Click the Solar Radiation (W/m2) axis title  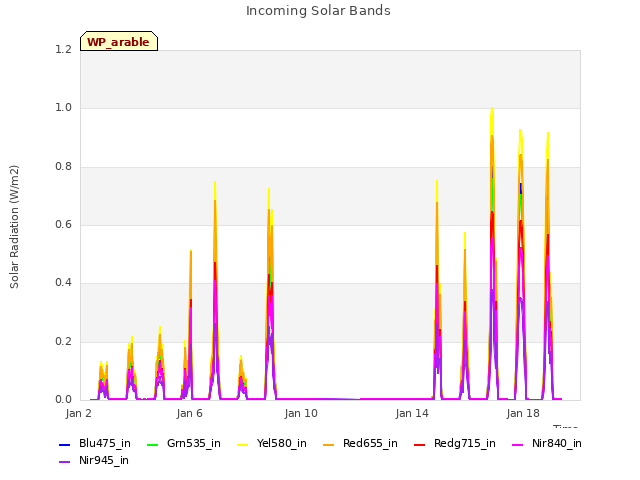click(14, 227)
